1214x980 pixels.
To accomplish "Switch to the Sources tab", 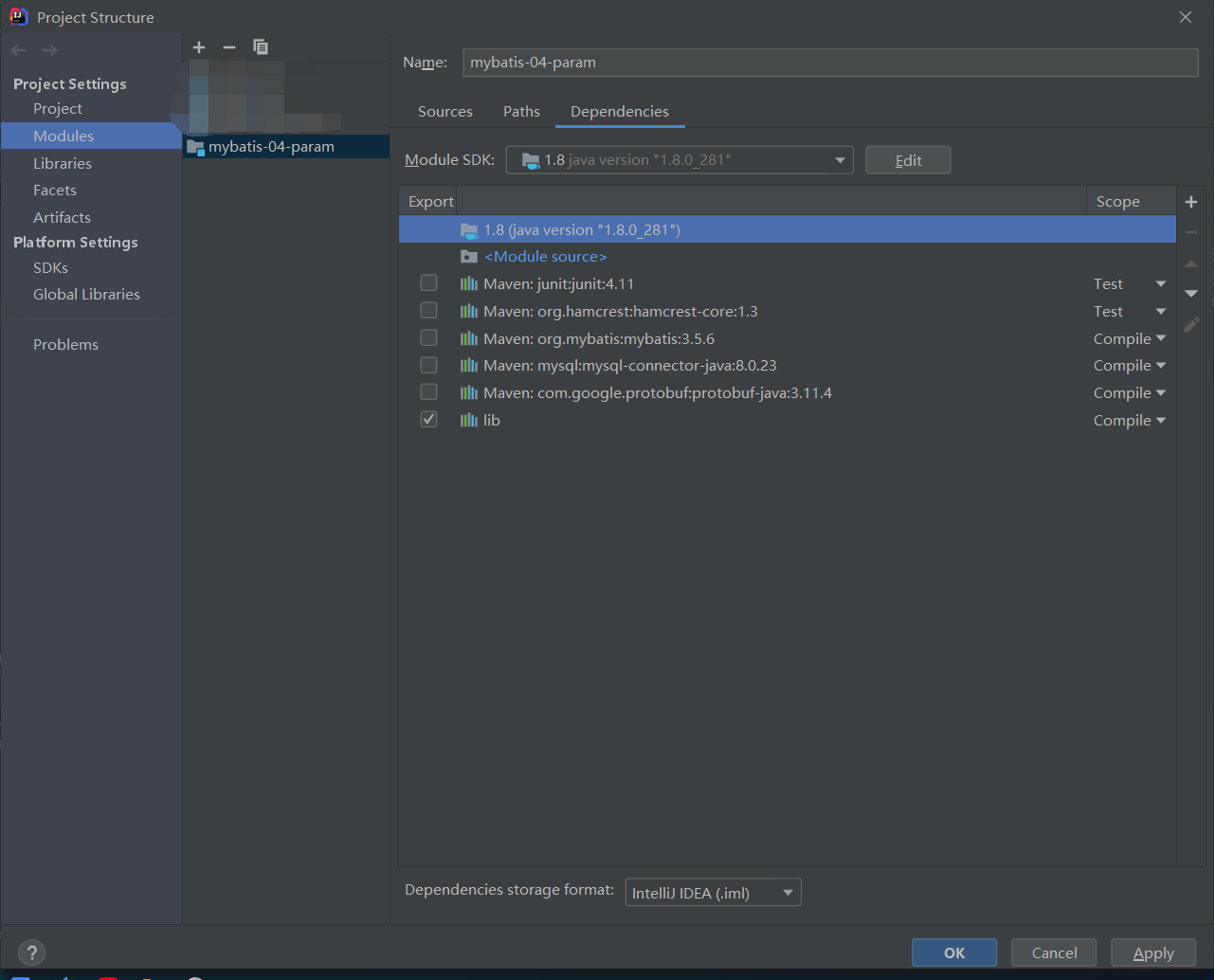I will click(445, 112).
